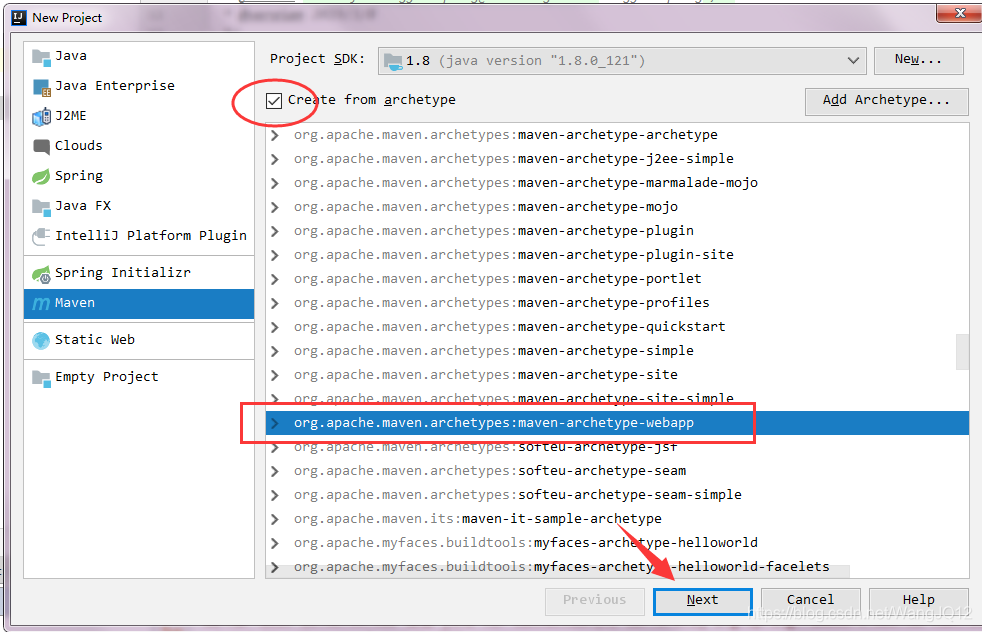Click the New SDK button
Viewport: 982px width, 632px height.
pos(918,60)
